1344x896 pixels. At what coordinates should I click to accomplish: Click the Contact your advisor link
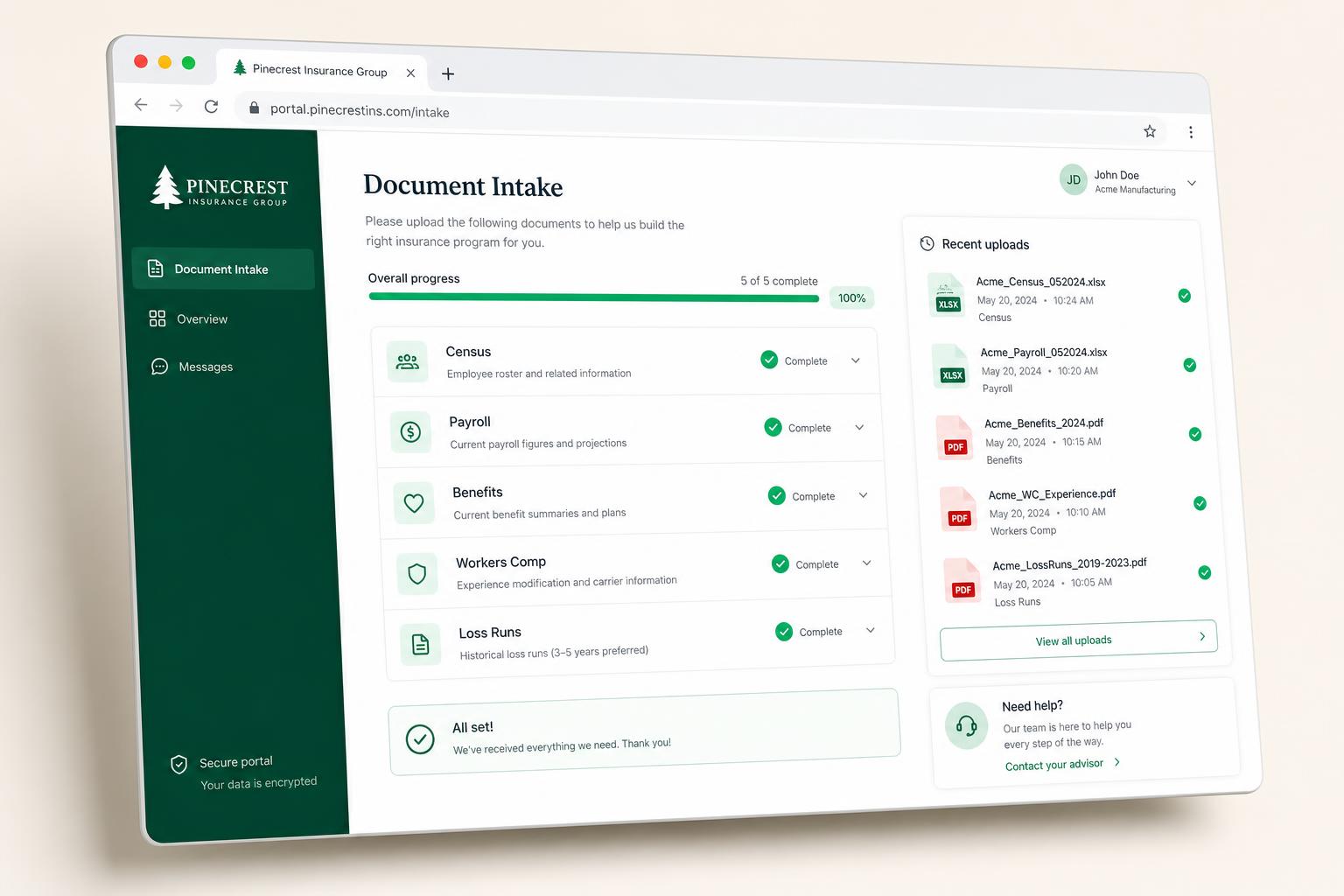(1062, 764)
